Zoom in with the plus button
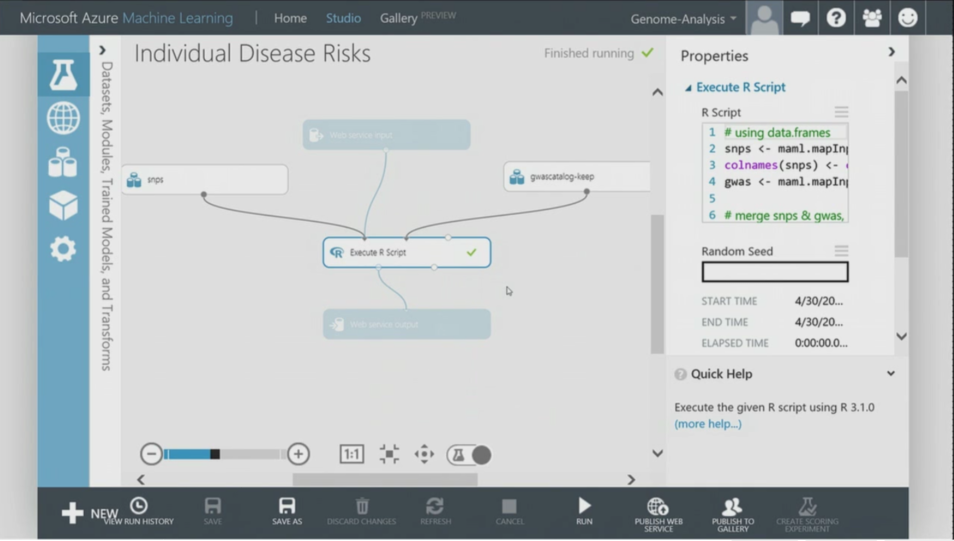Viewport: 954px width, 541px height. point(298,454)
